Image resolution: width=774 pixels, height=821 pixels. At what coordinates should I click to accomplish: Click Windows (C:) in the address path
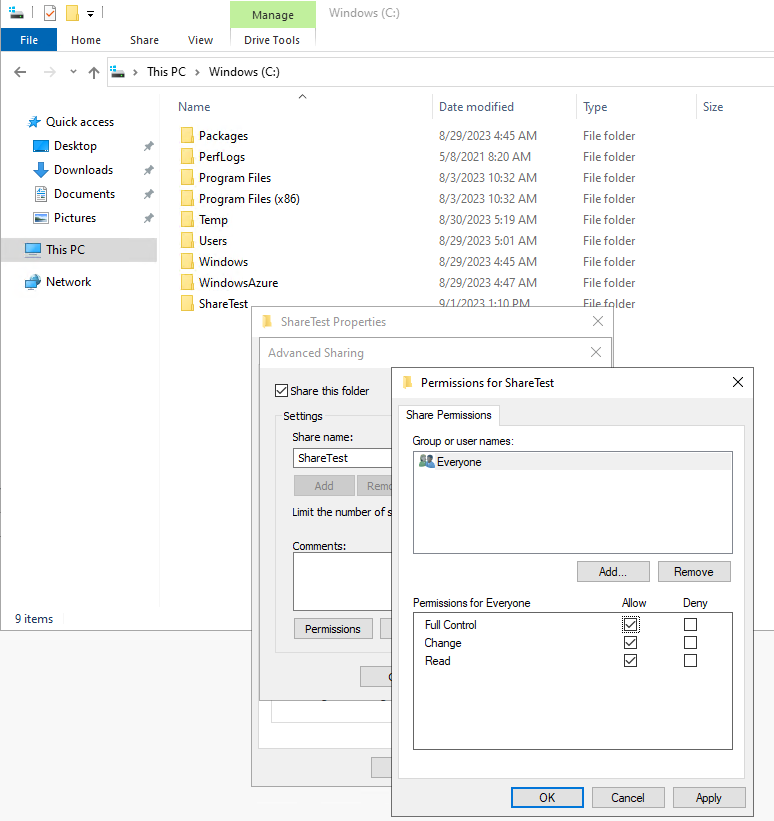[244, 72]
